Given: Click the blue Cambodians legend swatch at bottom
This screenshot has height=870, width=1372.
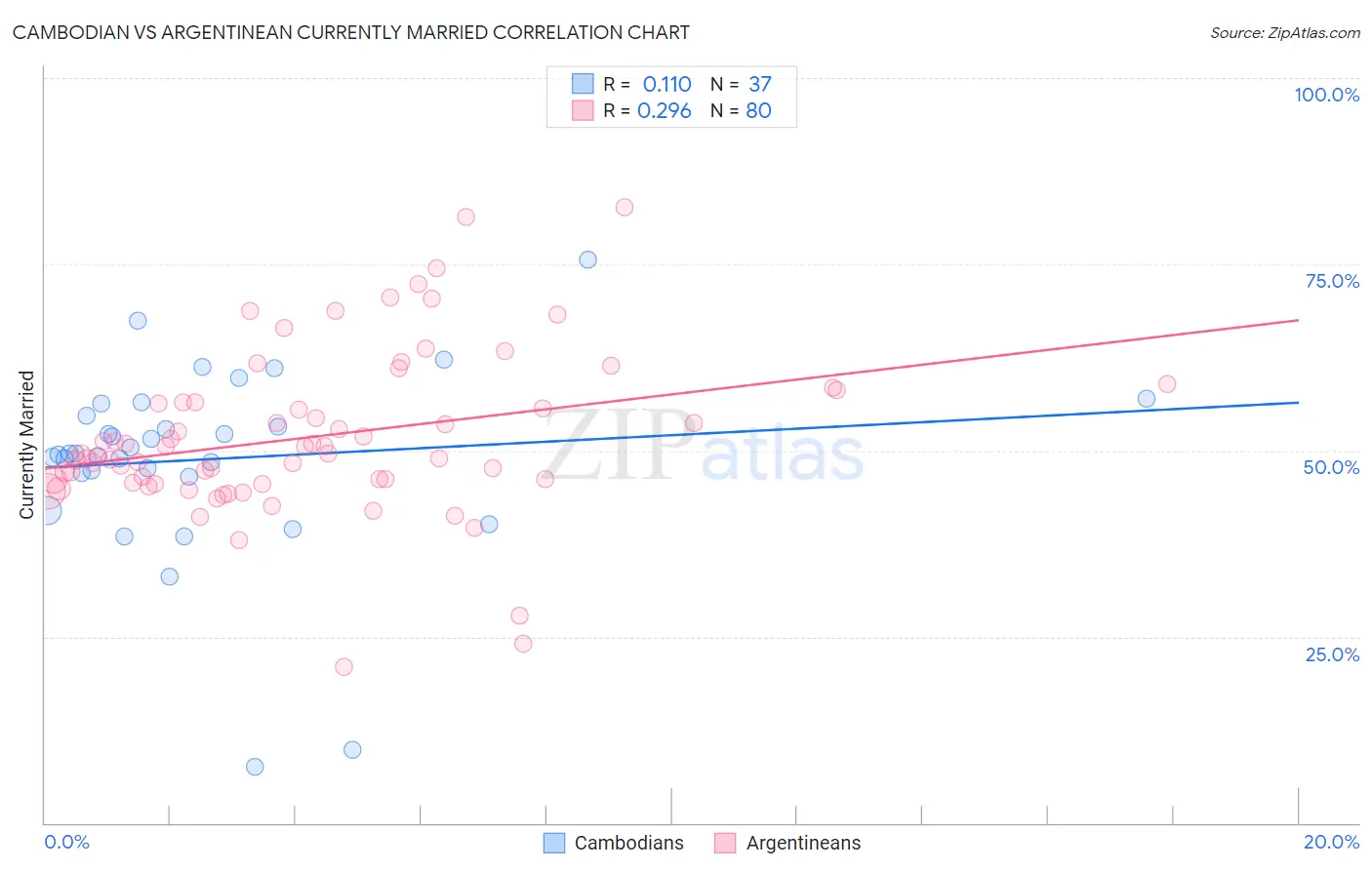Looking at the screenshot, I should point(554,843).
